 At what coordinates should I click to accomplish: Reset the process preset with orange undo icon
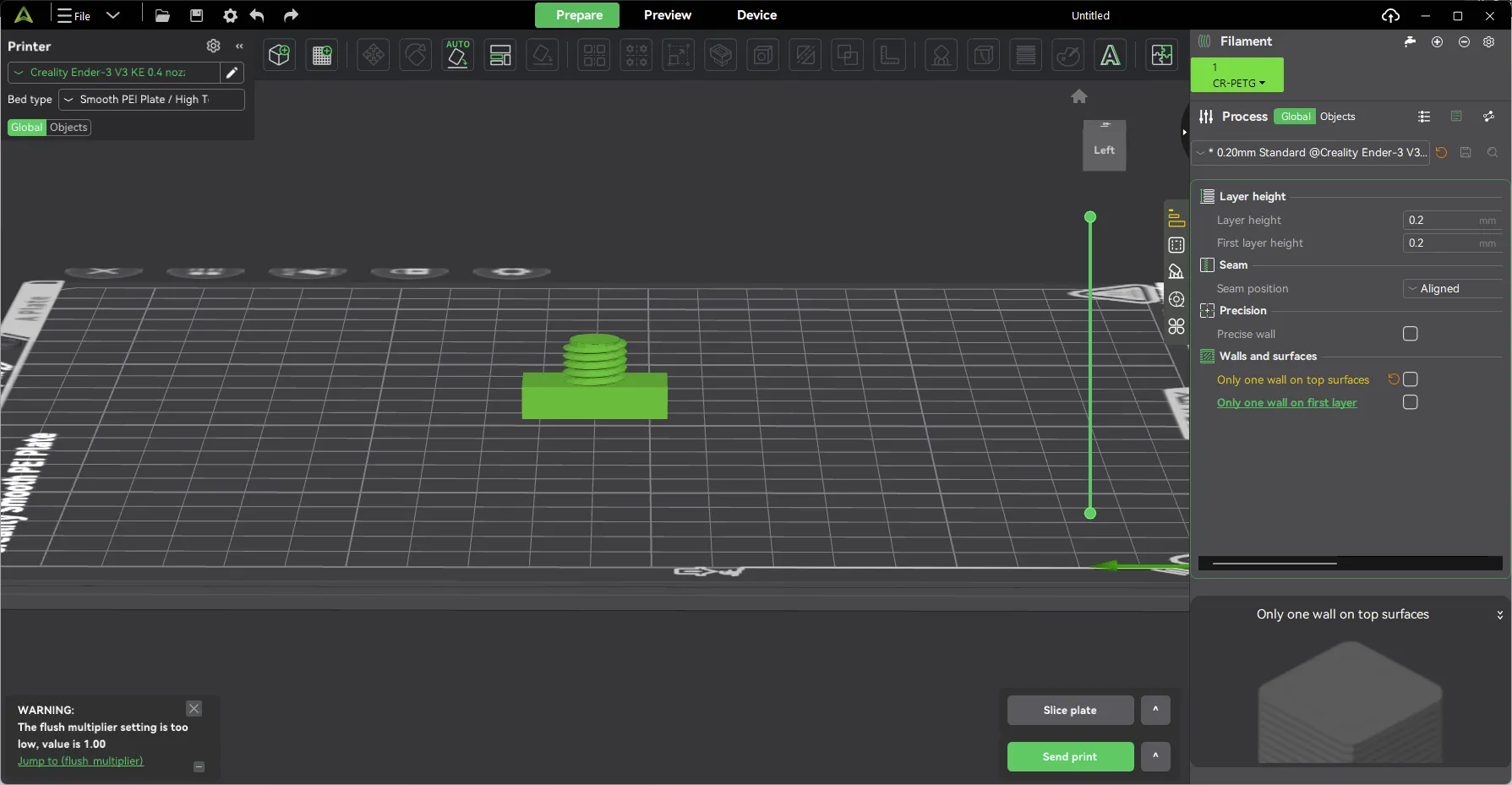(x=1442, y=153)
